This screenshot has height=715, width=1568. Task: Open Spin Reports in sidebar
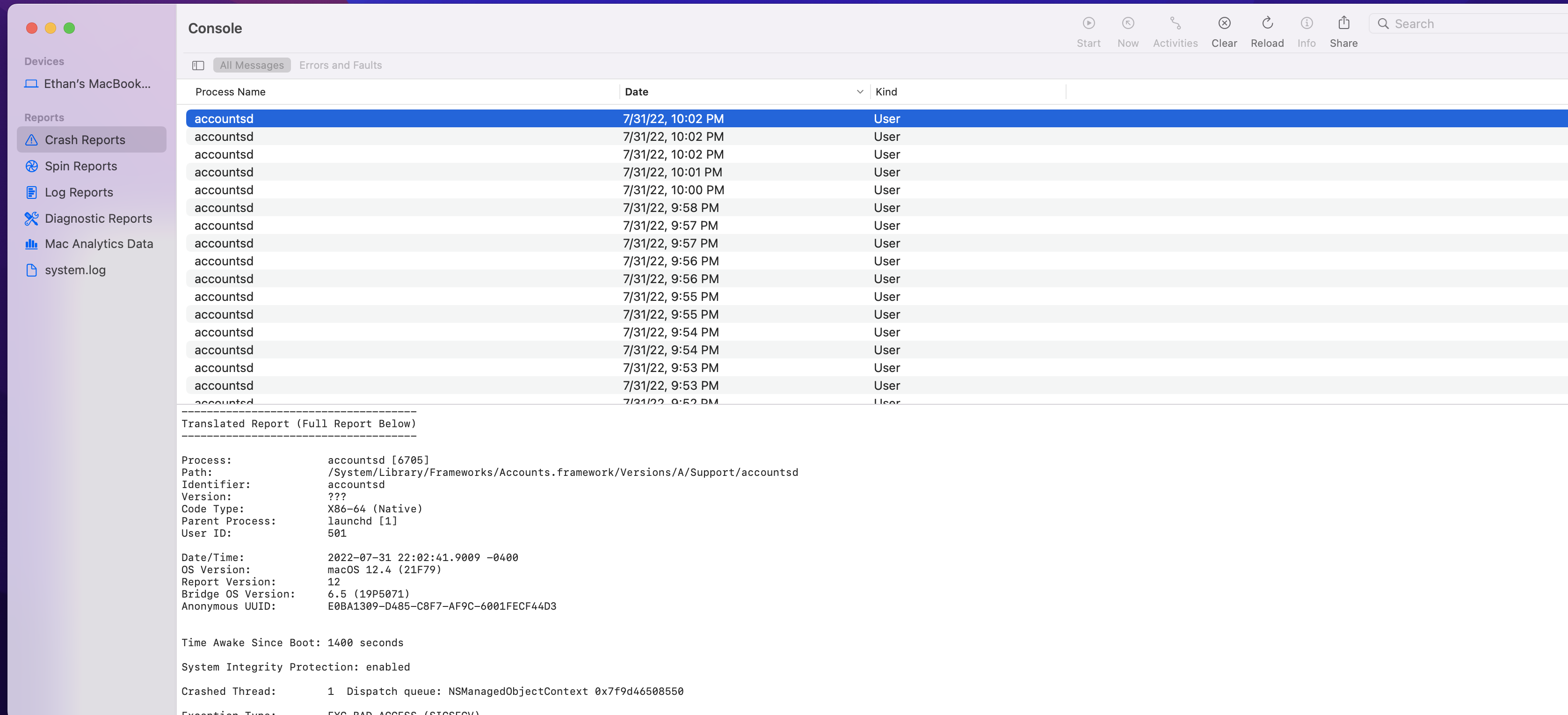pyautogui.click(x=80, y=166)
